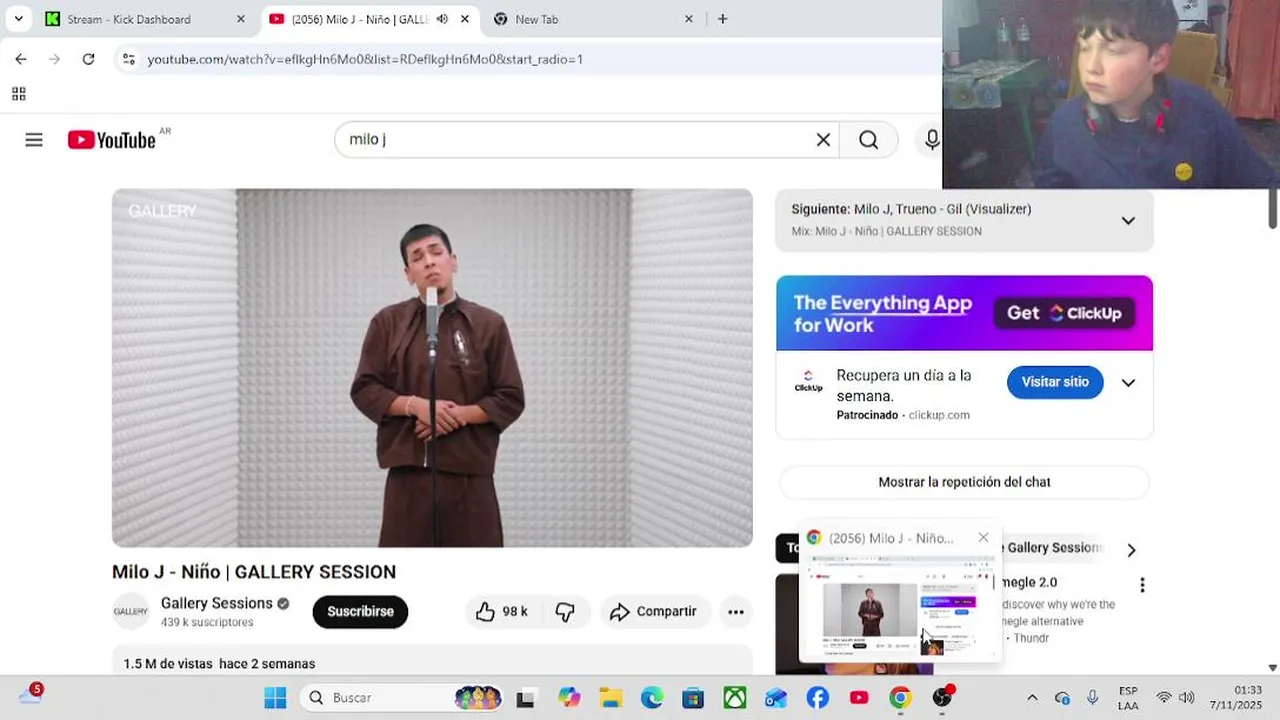Viewport: 1280px width, 720px height.
Task: Click the video title Milo J - Niño
Action: coord(254,572)
